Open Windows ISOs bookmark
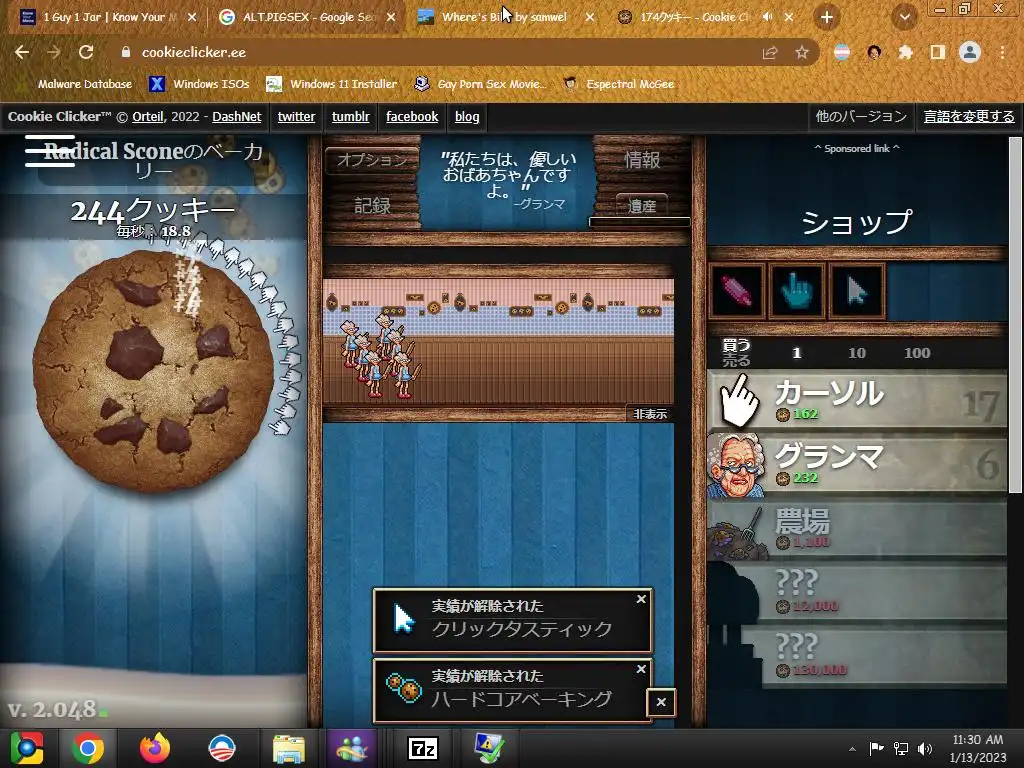Viewport: 1024px width, 768px height. pos(199,84)
